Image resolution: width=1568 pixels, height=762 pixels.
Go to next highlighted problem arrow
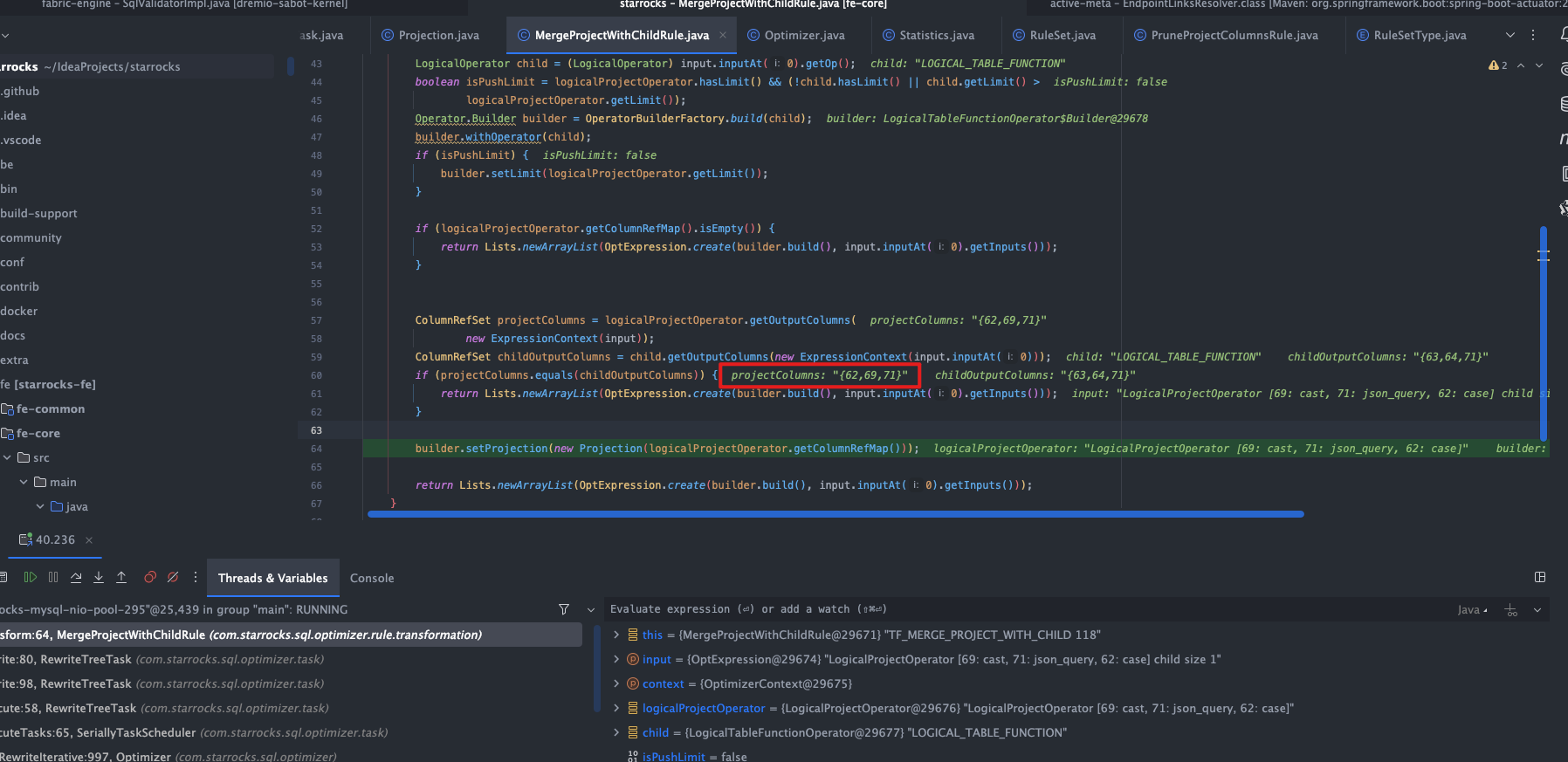point(1539,65)
